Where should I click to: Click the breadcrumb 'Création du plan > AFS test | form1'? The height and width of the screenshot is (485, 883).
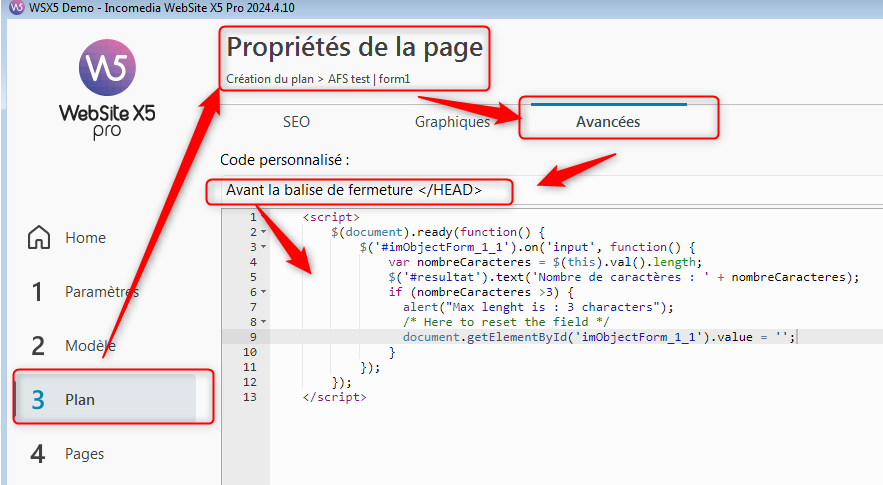pos(318,79)
